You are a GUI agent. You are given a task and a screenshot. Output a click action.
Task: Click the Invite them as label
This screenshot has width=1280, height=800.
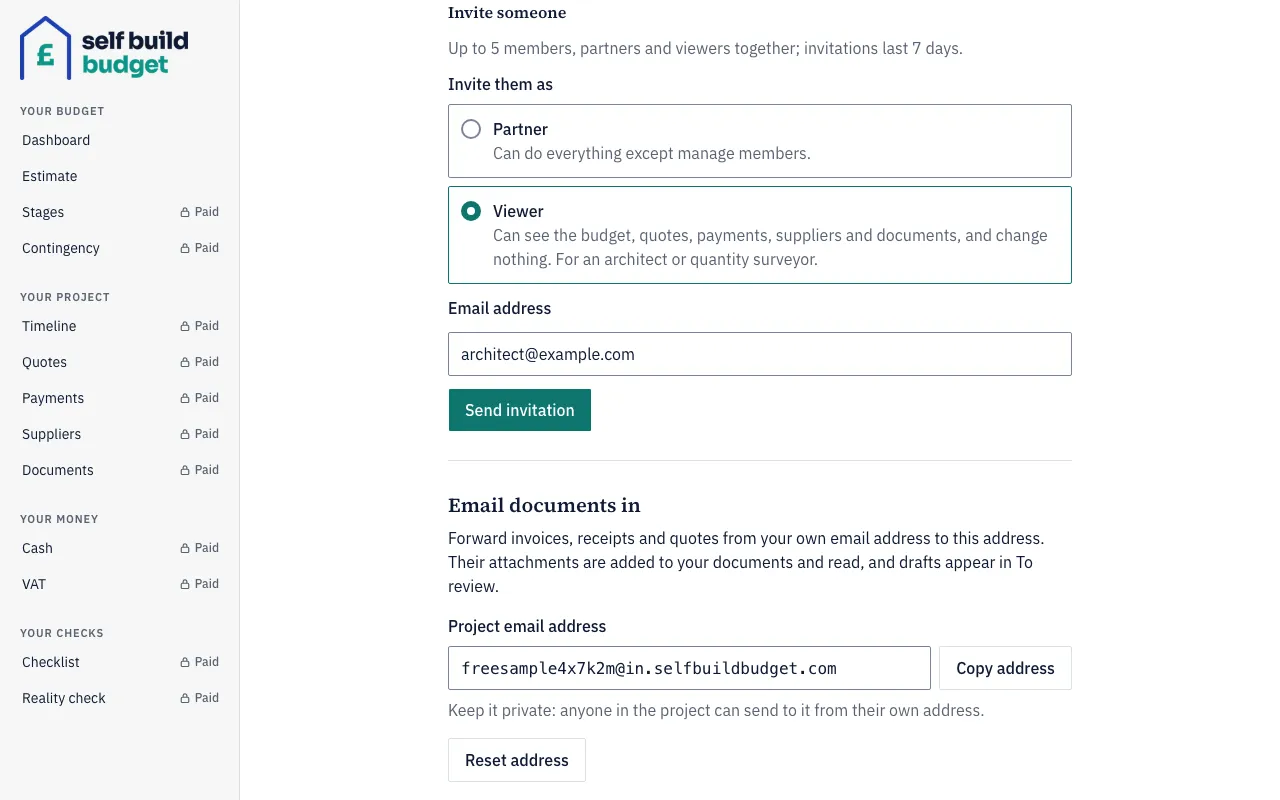(x=500, y=84)
